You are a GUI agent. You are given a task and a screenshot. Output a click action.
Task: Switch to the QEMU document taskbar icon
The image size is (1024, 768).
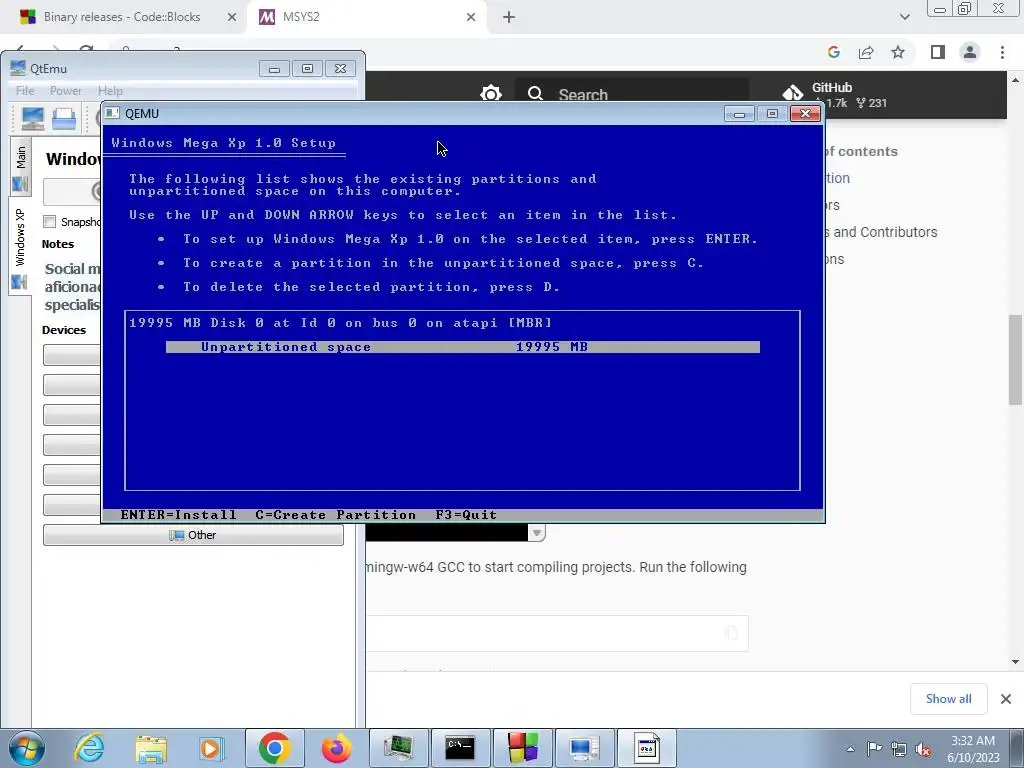tap(647, 748)
